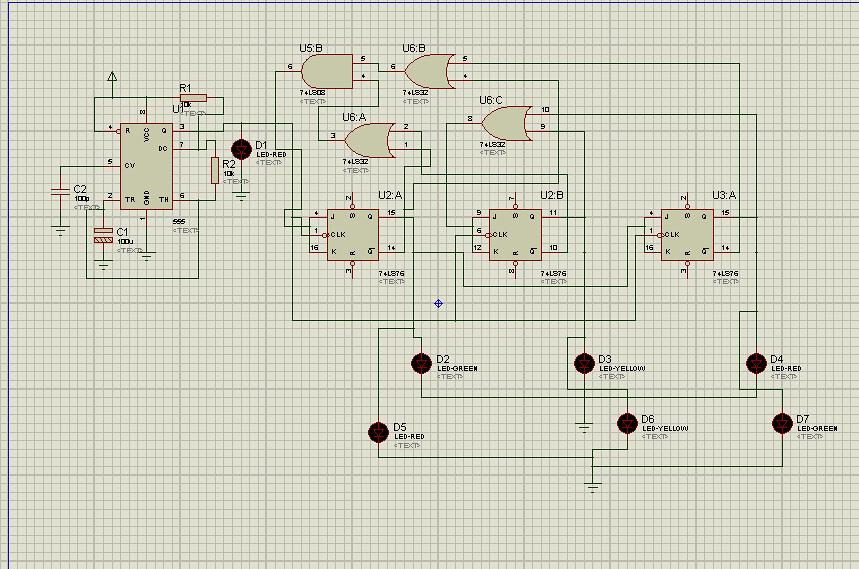Click the "U3:A" reference label
This screenshot has height=569, width=859.
(724, 196)
